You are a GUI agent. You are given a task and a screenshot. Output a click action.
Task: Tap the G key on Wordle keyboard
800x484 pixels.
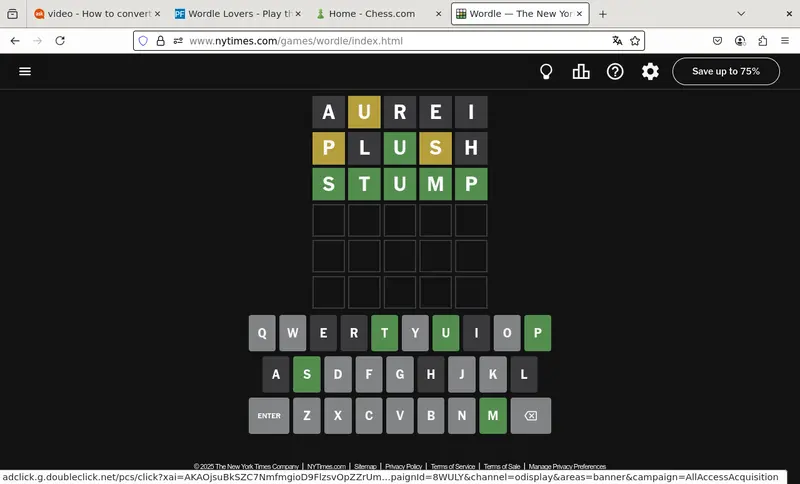click(x=400, y=374)
